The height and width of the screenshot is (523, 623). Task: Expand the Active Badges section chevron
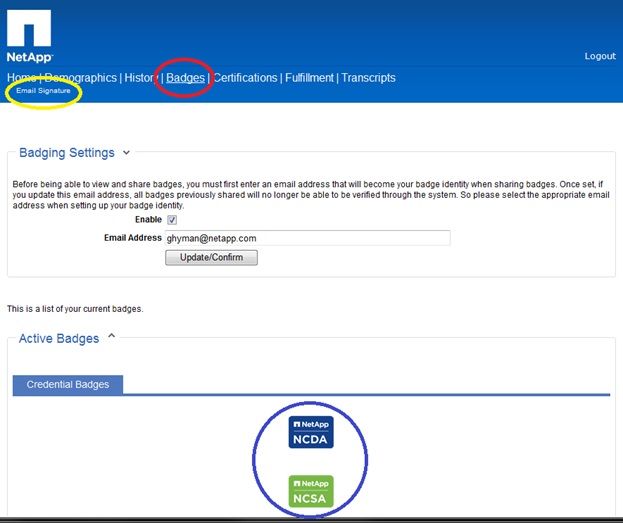(x=112, y=336)
